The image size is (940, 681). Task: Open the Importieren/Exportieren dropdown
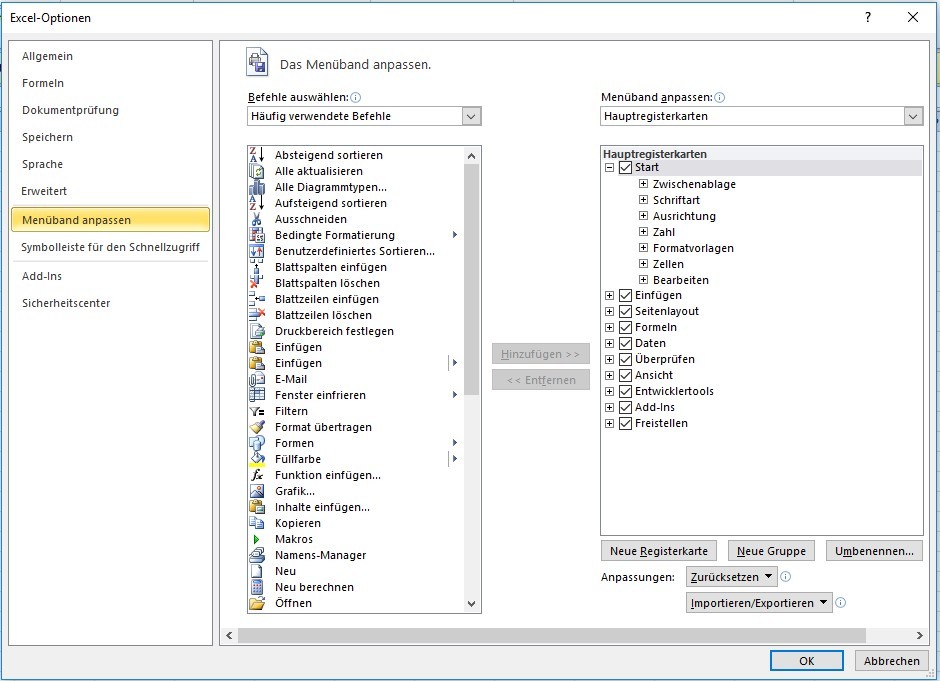click(759, 603)
